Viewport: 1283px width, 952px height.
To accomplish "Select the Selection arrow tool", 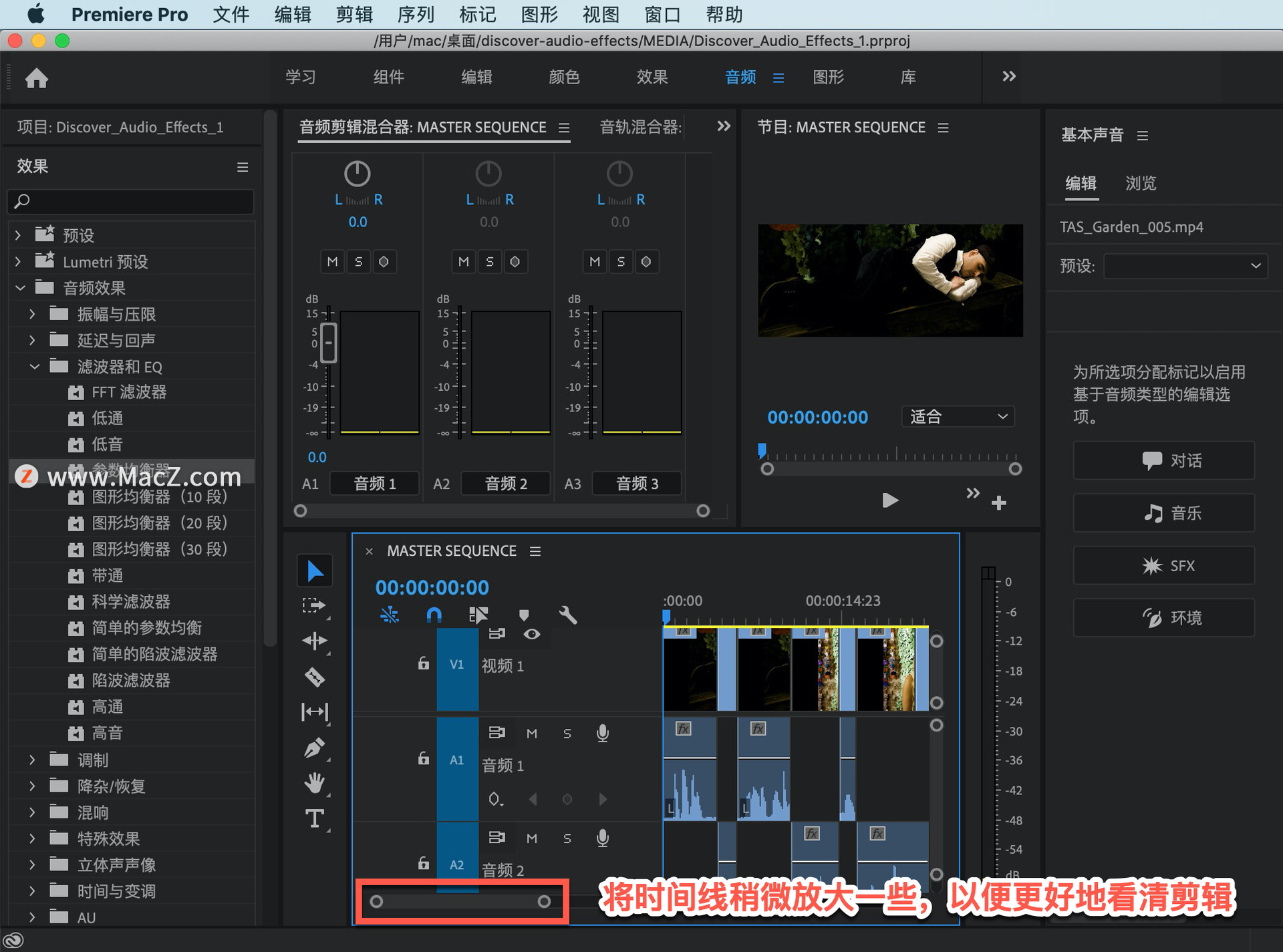I will coord(315,571).
